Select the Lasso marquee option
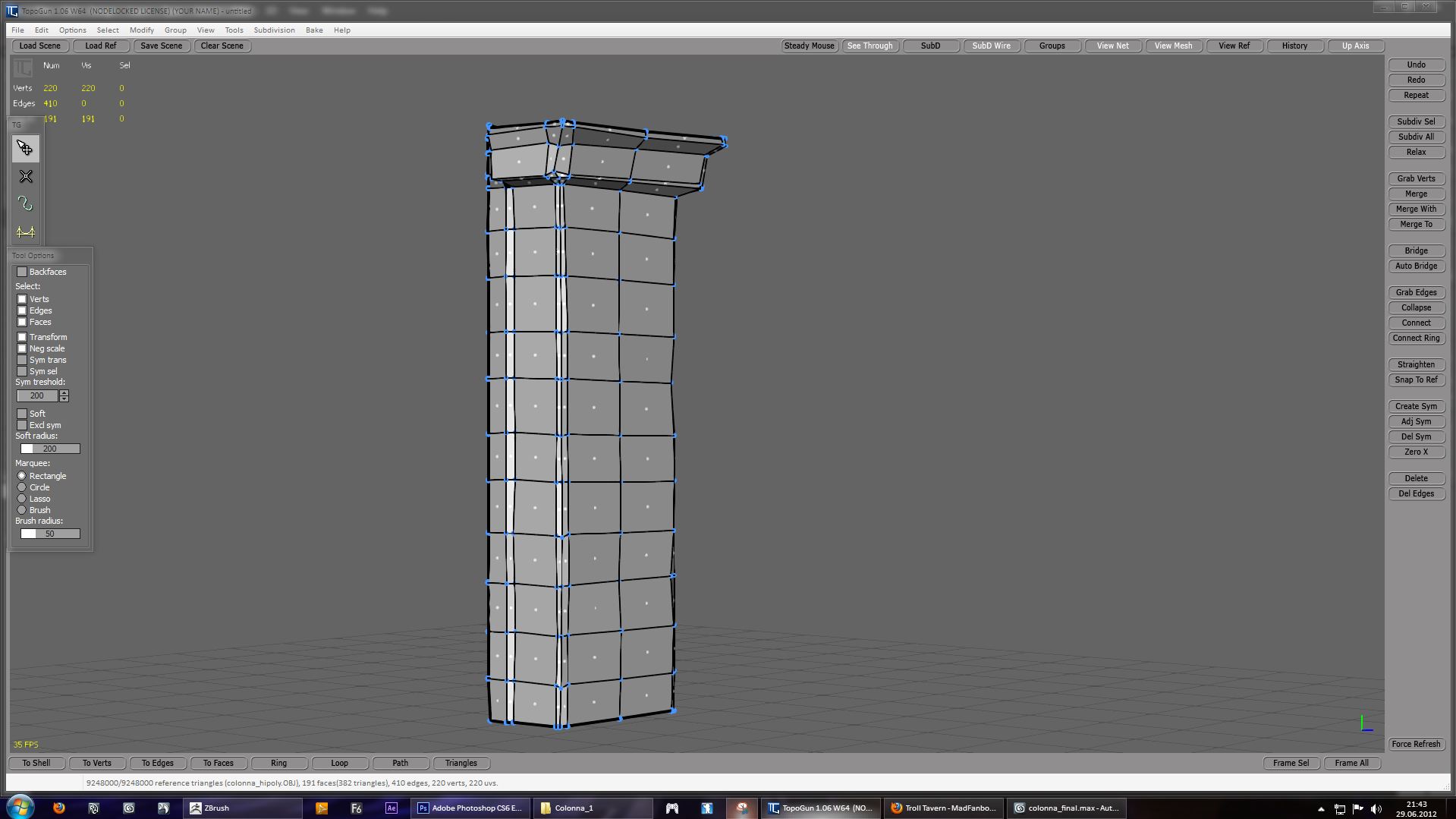1456x819 pixels. pyautogui.click(x=22, y=499)
